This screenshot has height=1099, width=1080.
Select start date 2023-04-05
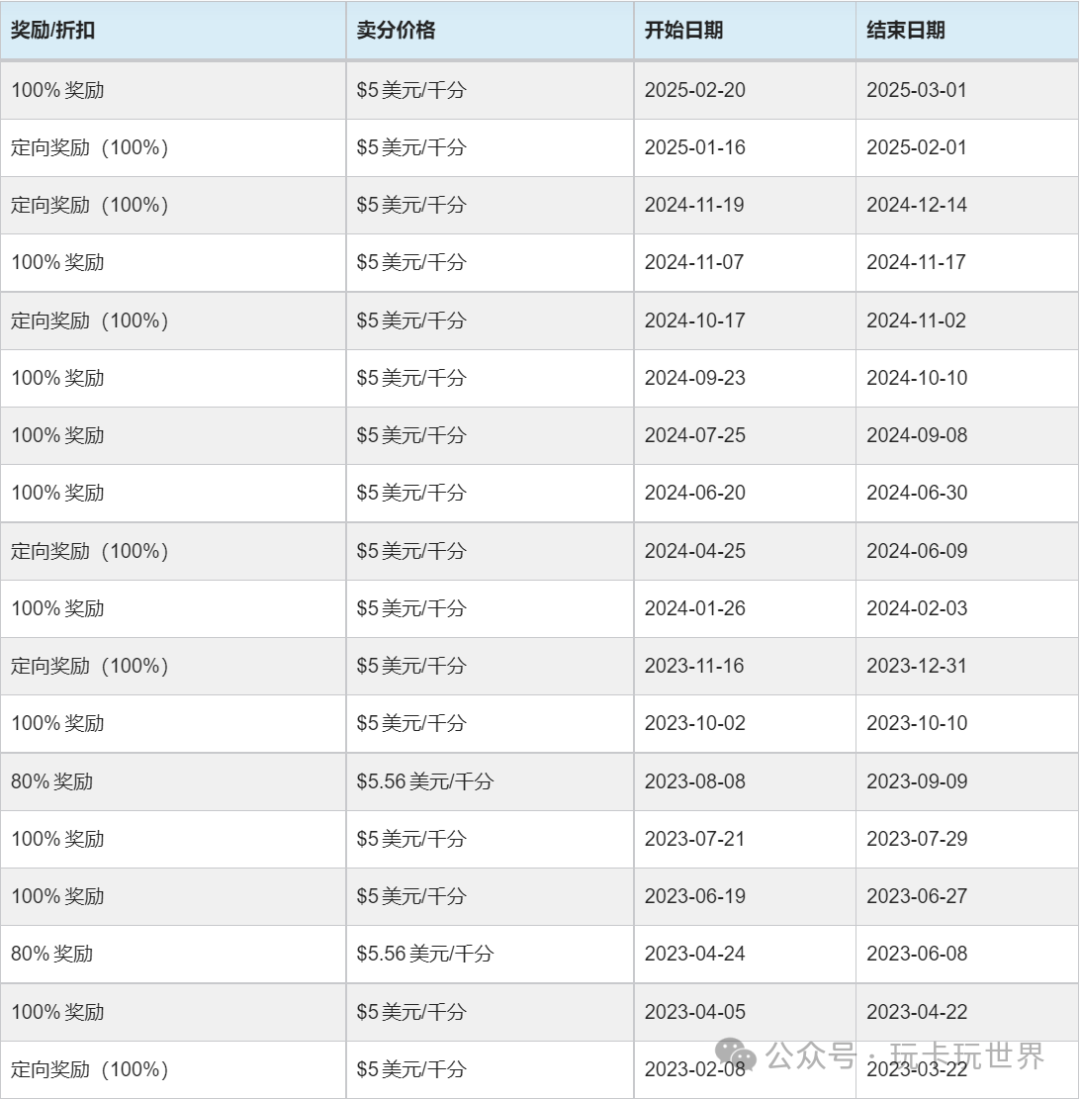coord(695,1013)
